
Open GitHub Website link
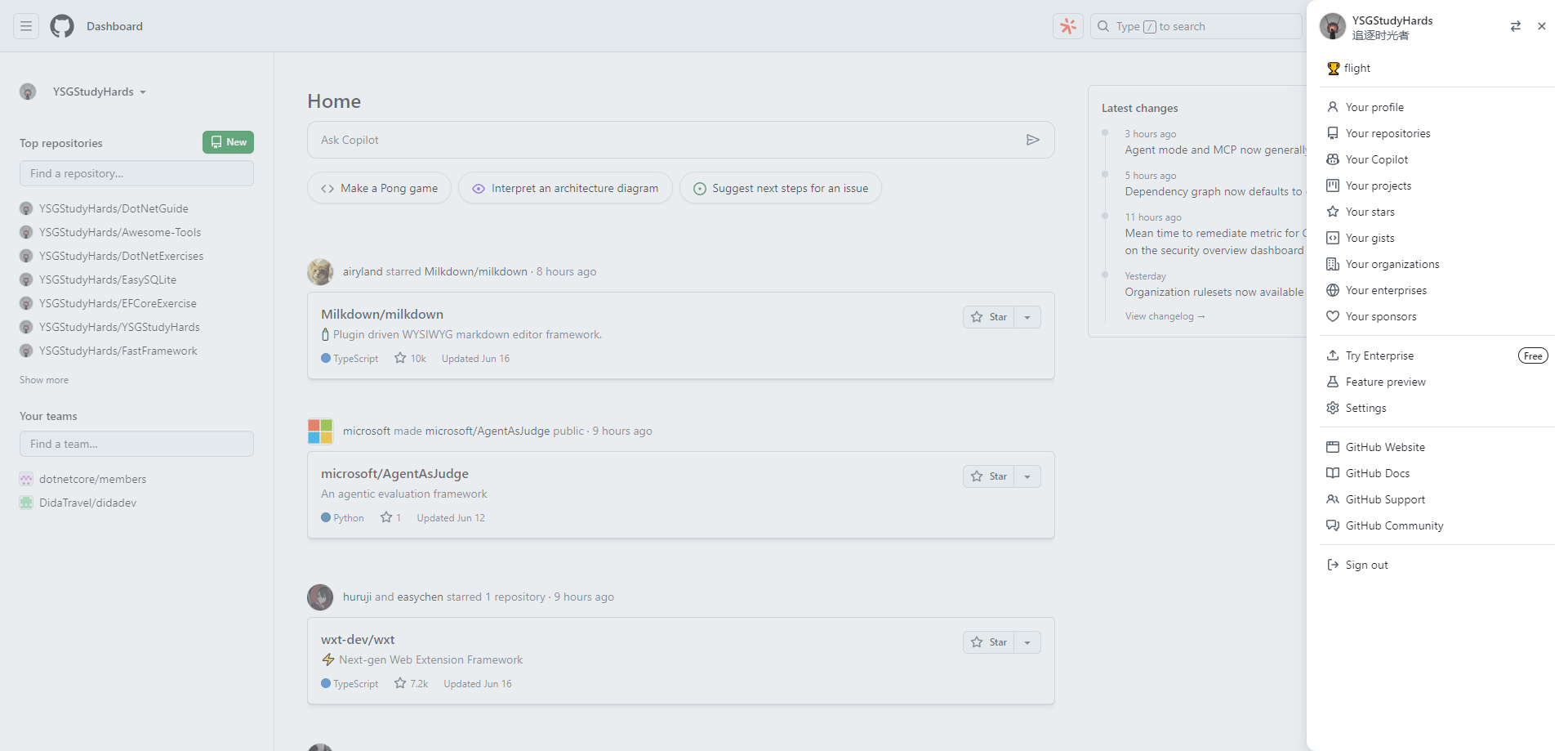pyautogui.click(x=1437, y=447)
